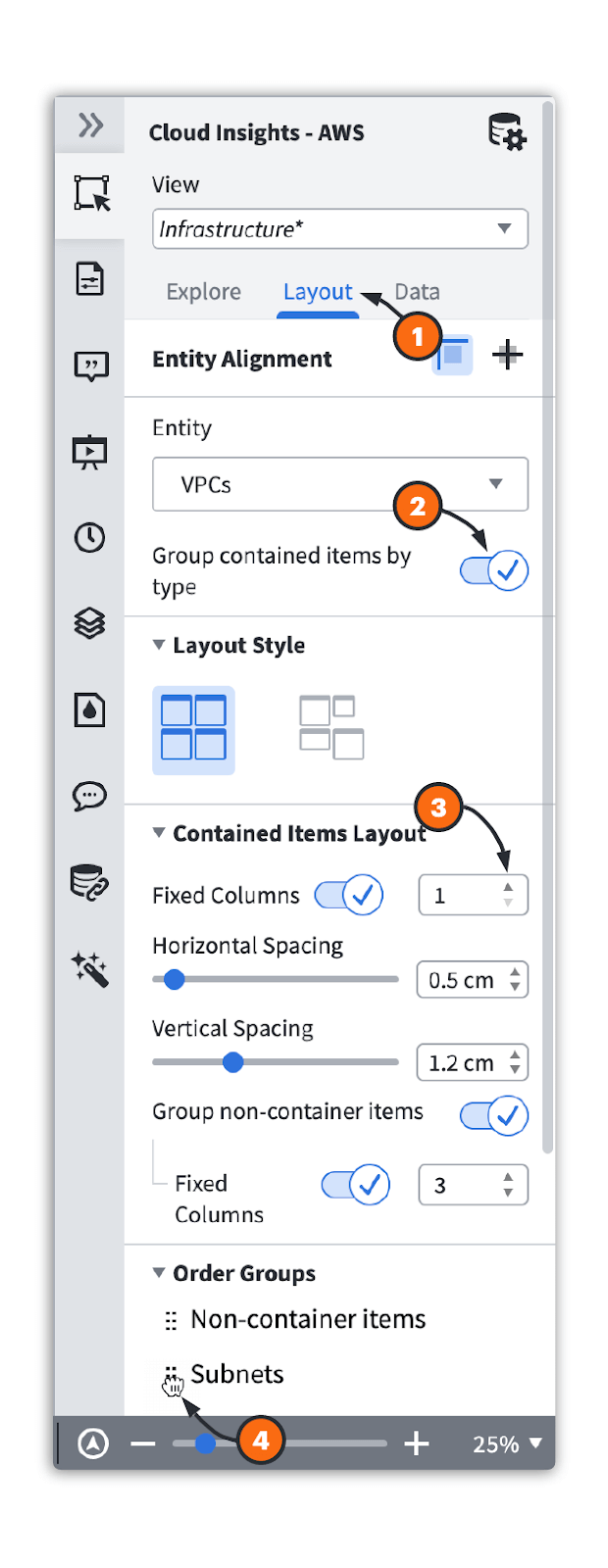Toggle Fixed Columns under Contained Items Layout
Screen dimensions: 608x1568
pos(349,895)
